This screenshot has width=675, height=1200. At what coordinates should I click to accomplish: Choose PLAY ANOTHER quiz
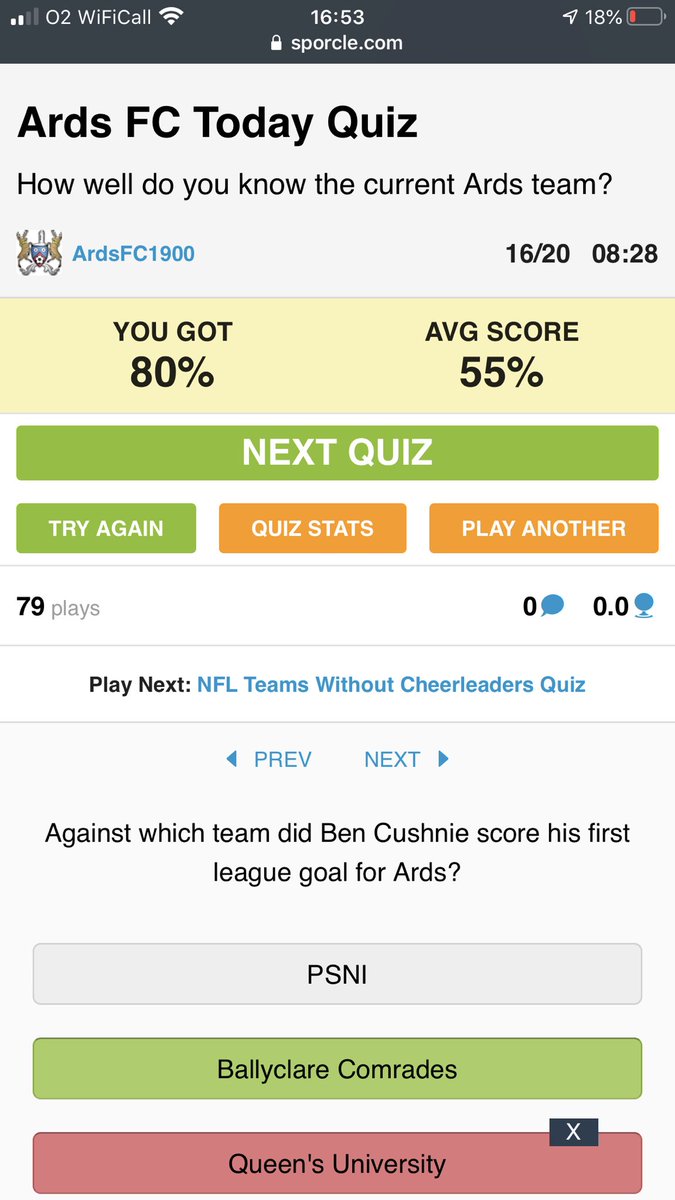544,528
